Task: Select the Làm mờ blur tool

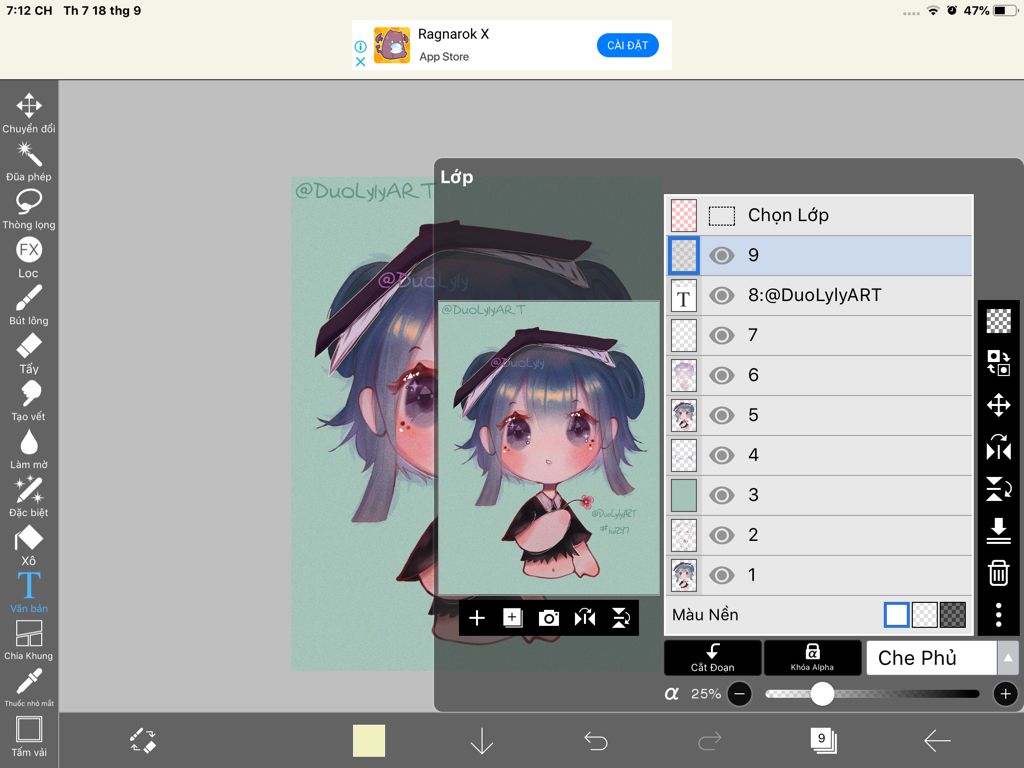Action: coord(29,449)
